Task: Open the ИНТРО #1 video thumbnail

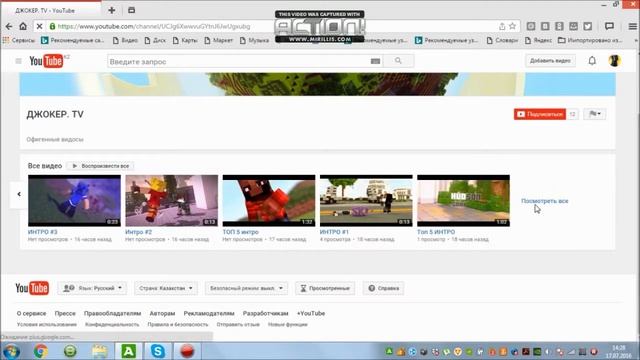Action: pos(366,200)
